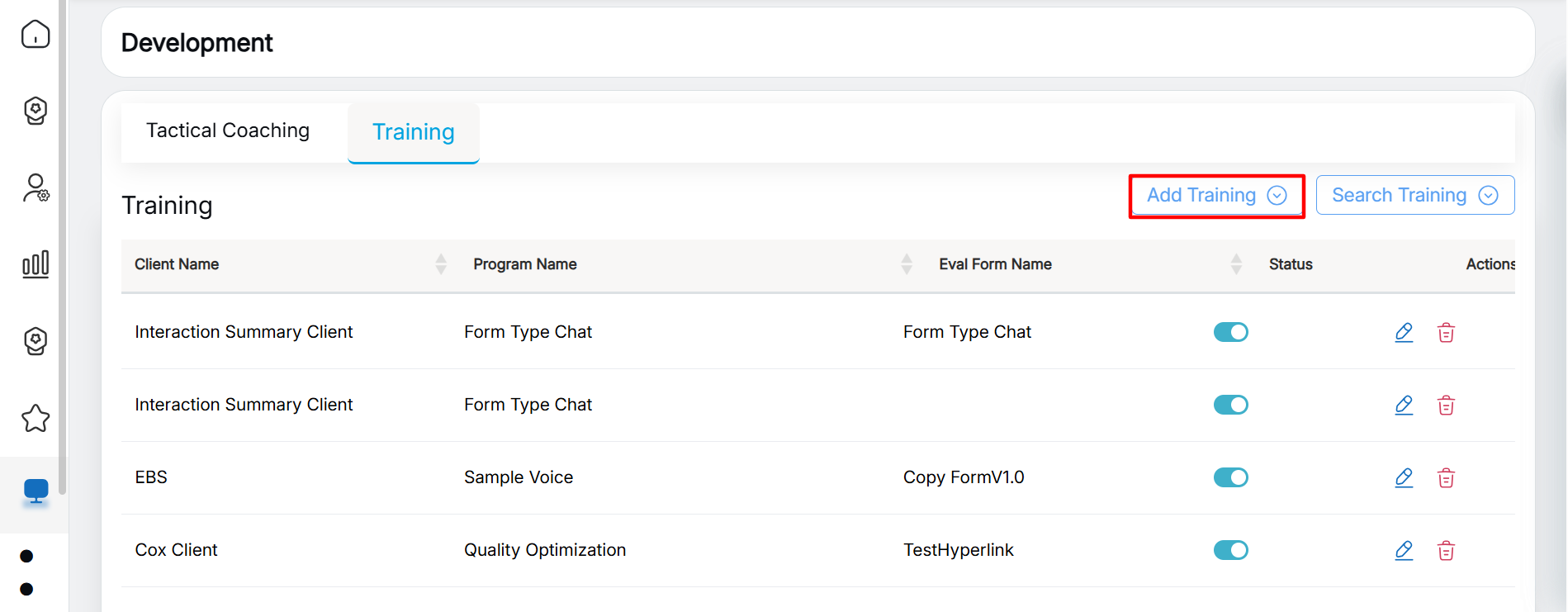Image resolution: width=1568 pixels, height=612 pixels.
Task: Switch to the Tactical Coaching tab
Action: point(228,130)
